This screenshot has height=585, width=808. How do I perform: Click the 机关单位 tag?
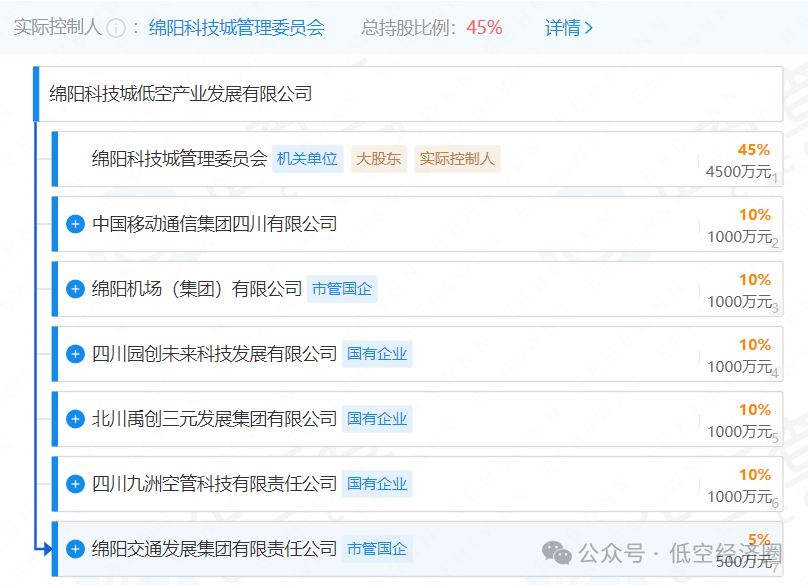pyautogui.click(x=308, y=159)
